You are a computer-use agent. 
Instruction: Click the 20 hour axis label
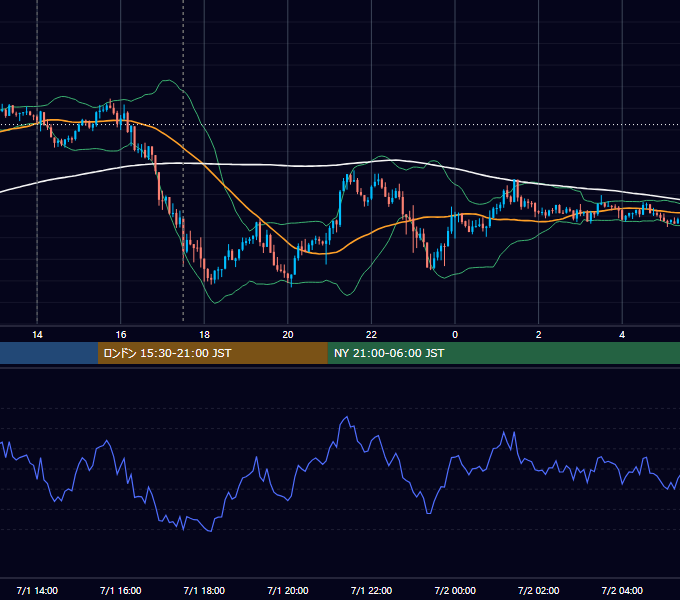(288, 335)
